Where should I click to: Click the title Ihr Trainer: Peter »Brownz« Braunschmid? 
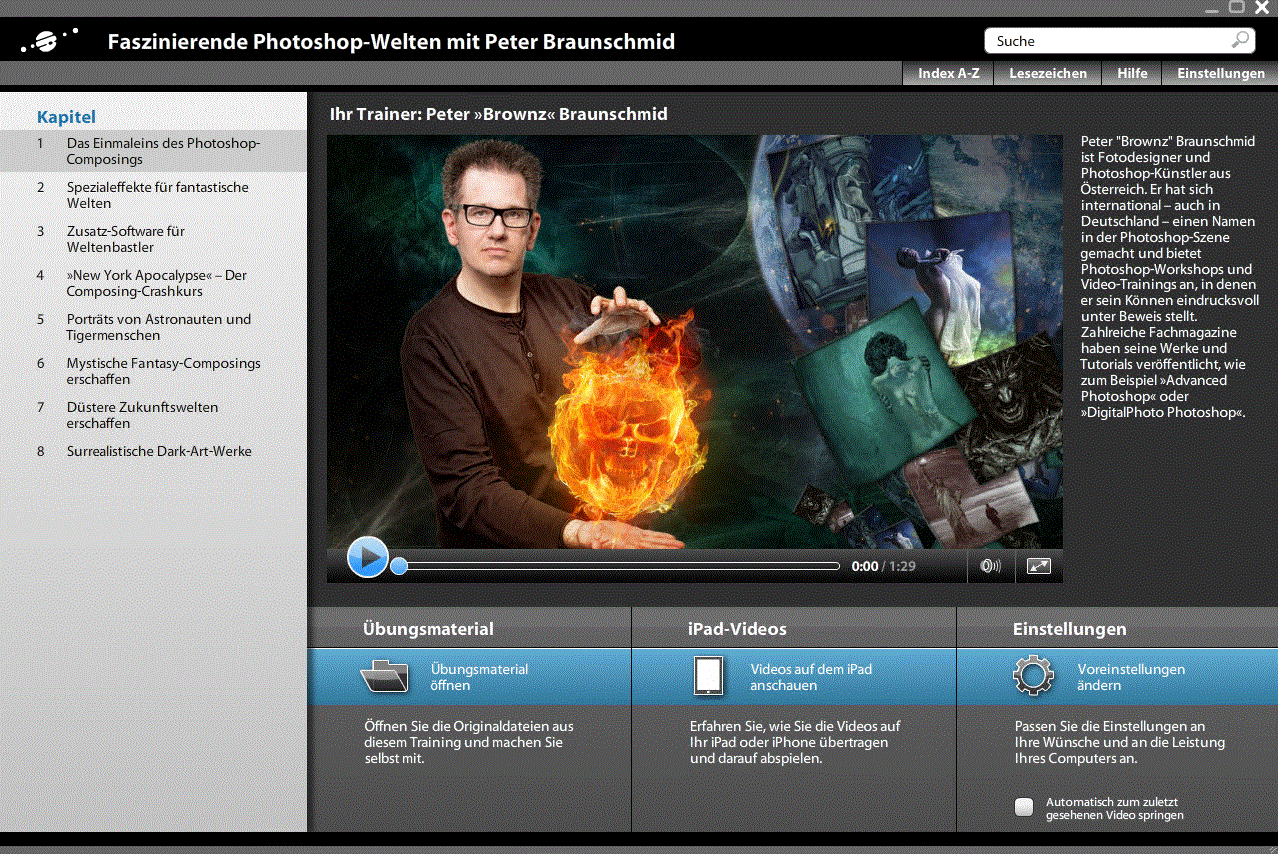pyautogui.click(x=498, y=114)
